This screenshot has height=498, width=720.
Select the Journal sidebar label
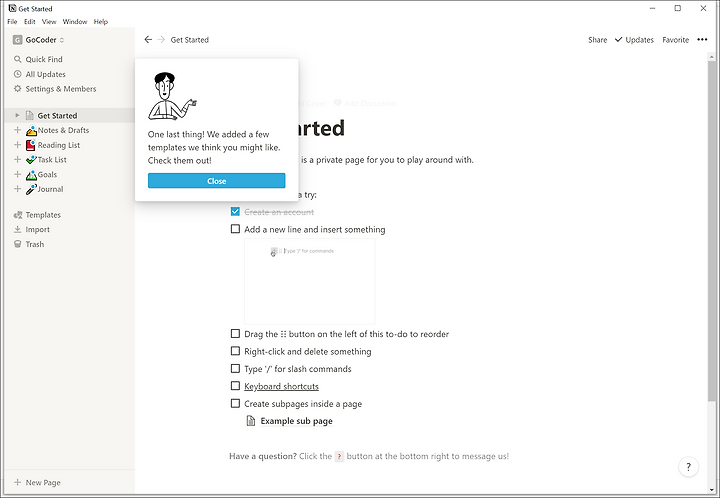tap(51, 189)
